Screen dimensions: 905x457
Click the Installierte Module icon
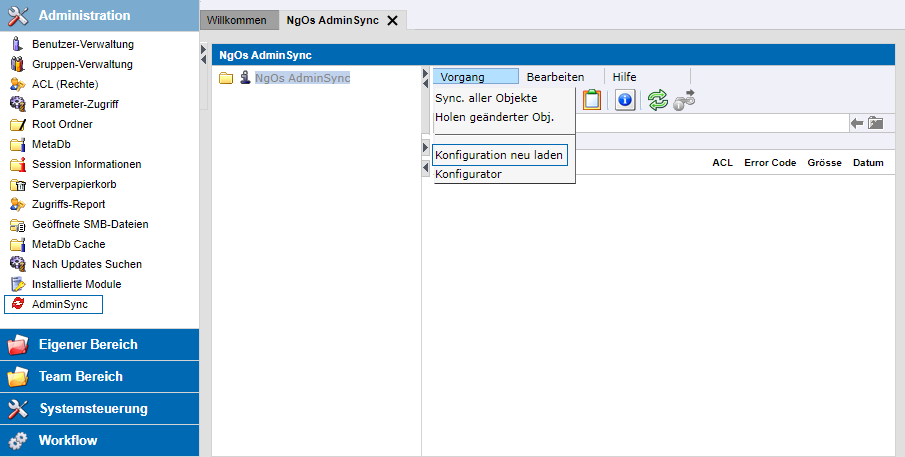click(x=18, y=284)
